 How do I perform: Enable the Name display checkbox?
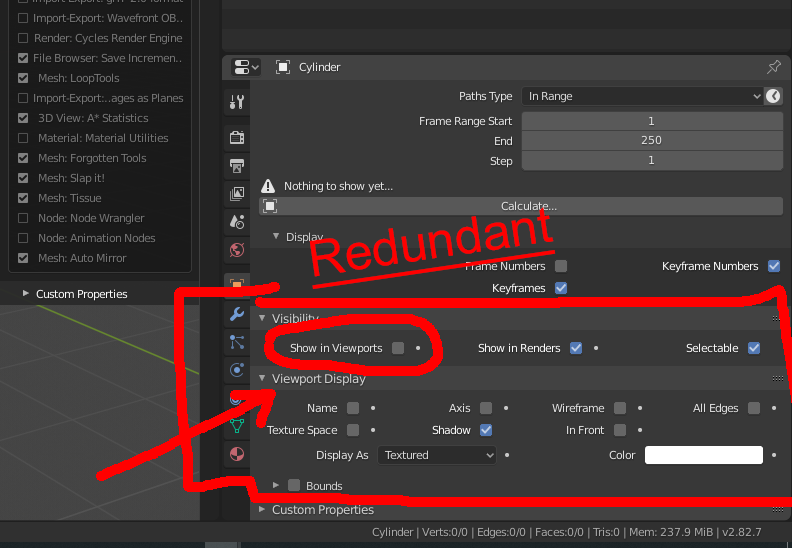click(x=353, y=408)
